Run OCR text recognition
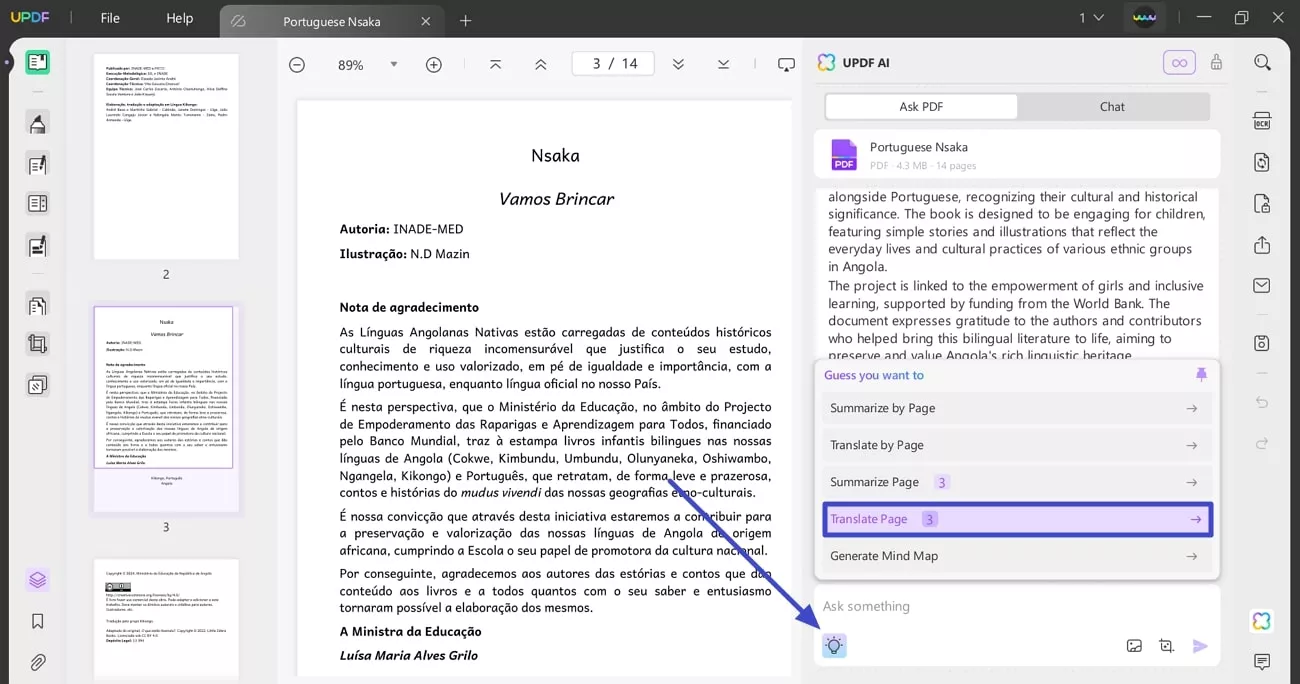 point(1262,121)
